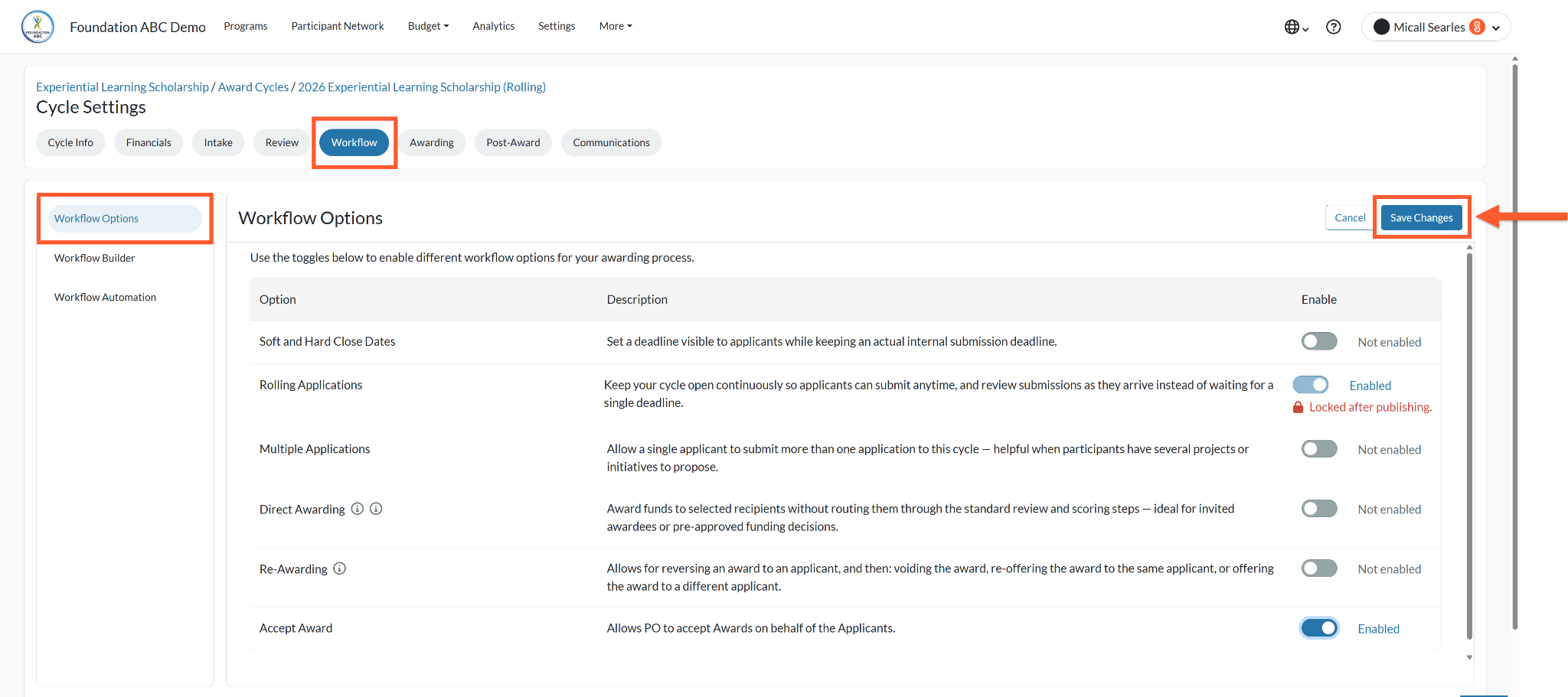Click the notification badge beside Micall Searles
1568x697 pixels.
pos(1477,27)
